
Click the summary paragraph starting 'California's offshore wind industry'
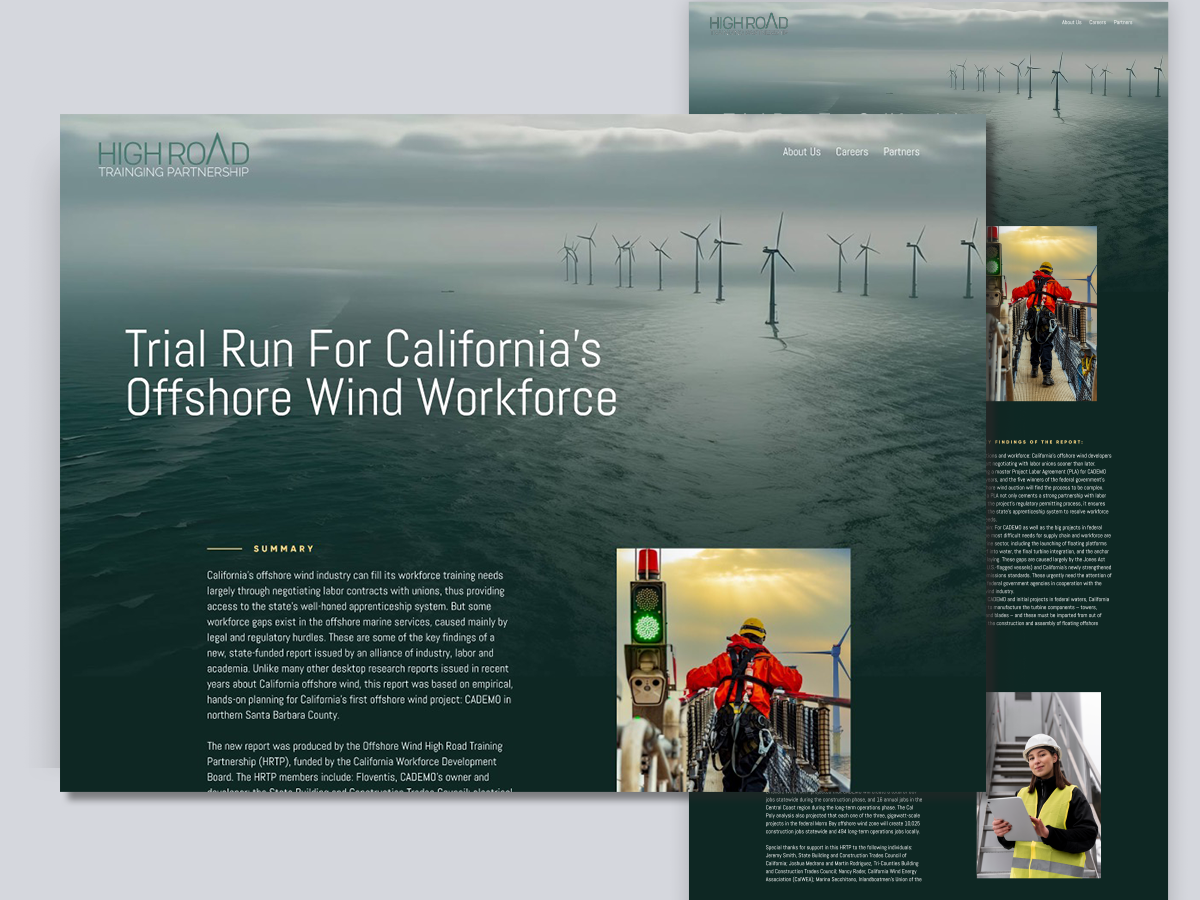tap(359, 645)
